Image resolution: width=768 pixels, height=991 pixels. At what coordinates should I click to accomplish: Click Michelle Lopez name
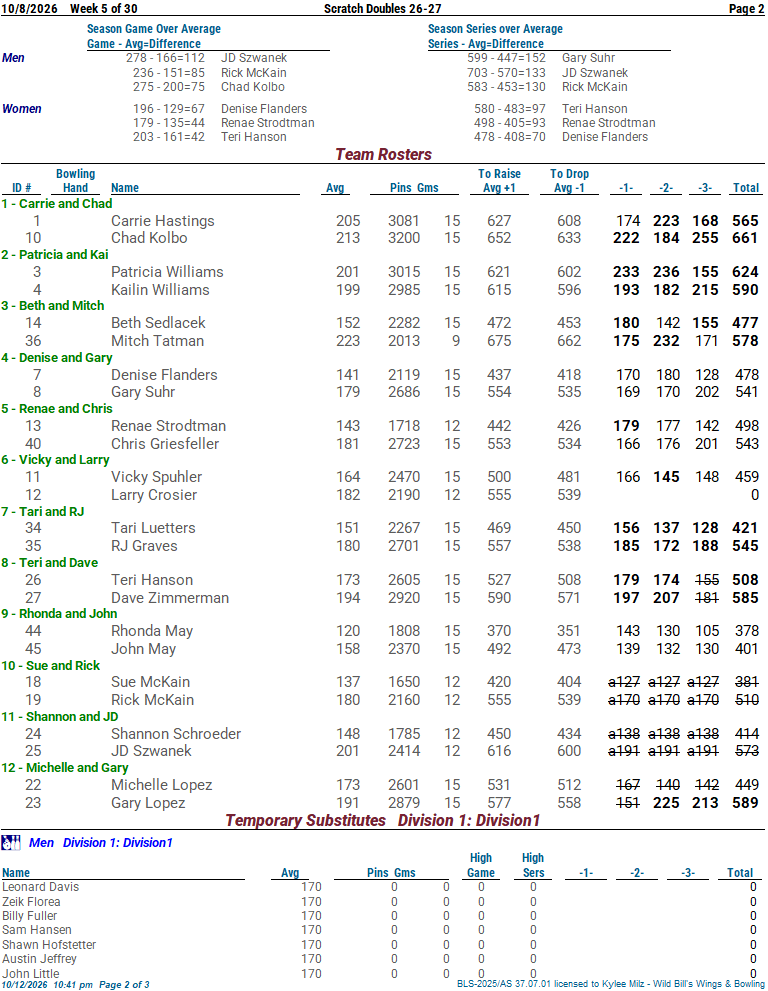(x=162, y=785)
